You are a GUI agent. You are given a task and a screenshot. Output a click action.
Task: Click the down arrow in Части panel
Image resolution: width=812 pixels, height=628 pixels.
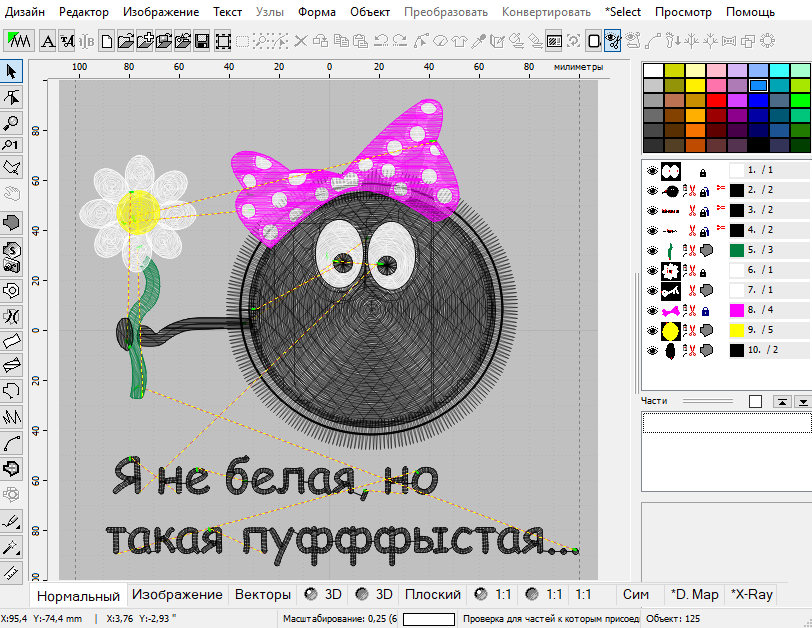click(801, 401)
